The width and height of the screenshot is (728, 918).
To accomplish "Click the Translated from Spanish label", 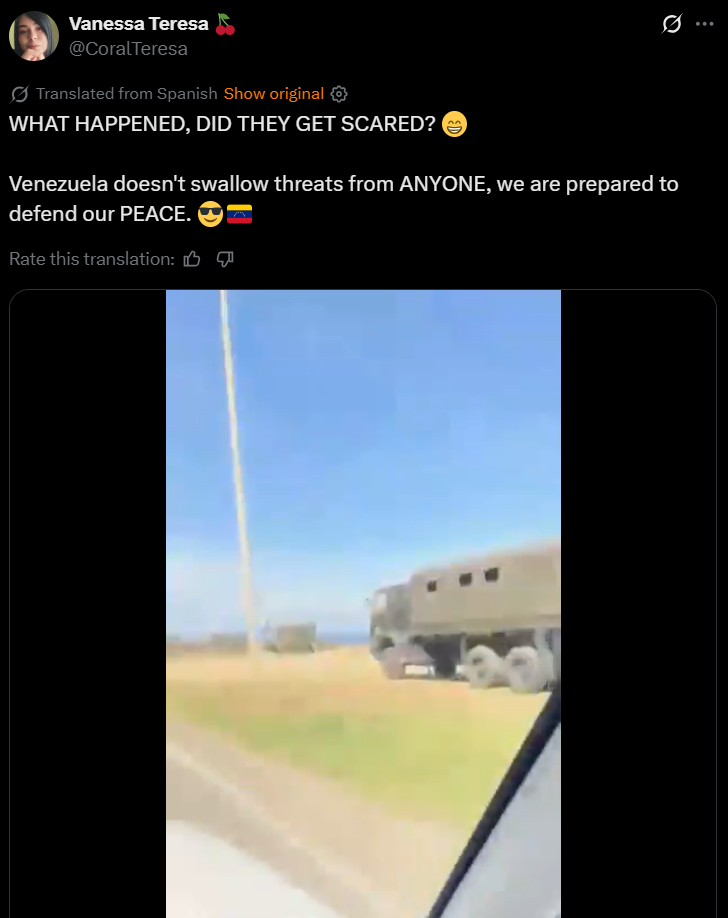I will (127, 94).
